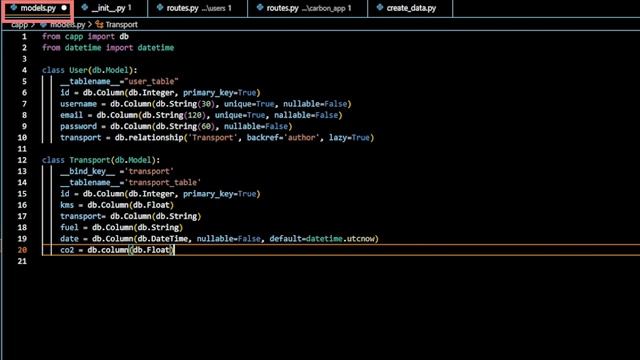The image size is (640, 360).
Task: Click line number 12 in gutter
Action: [x=22, y=160]
